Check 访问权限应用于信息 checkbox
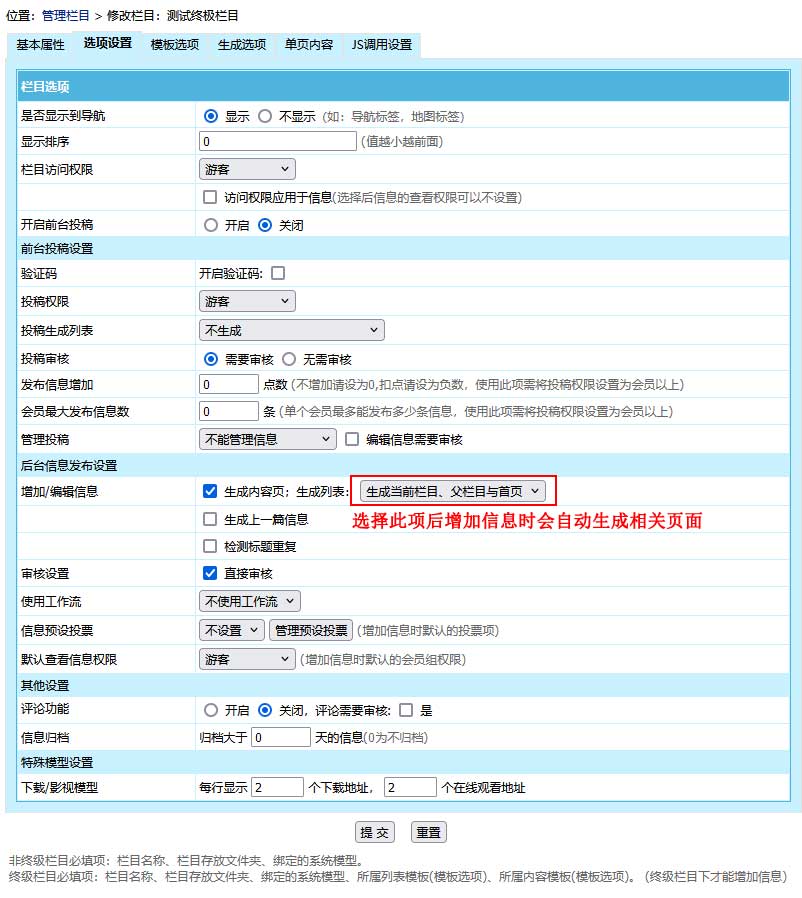The image size is (802, 898). 210,197
